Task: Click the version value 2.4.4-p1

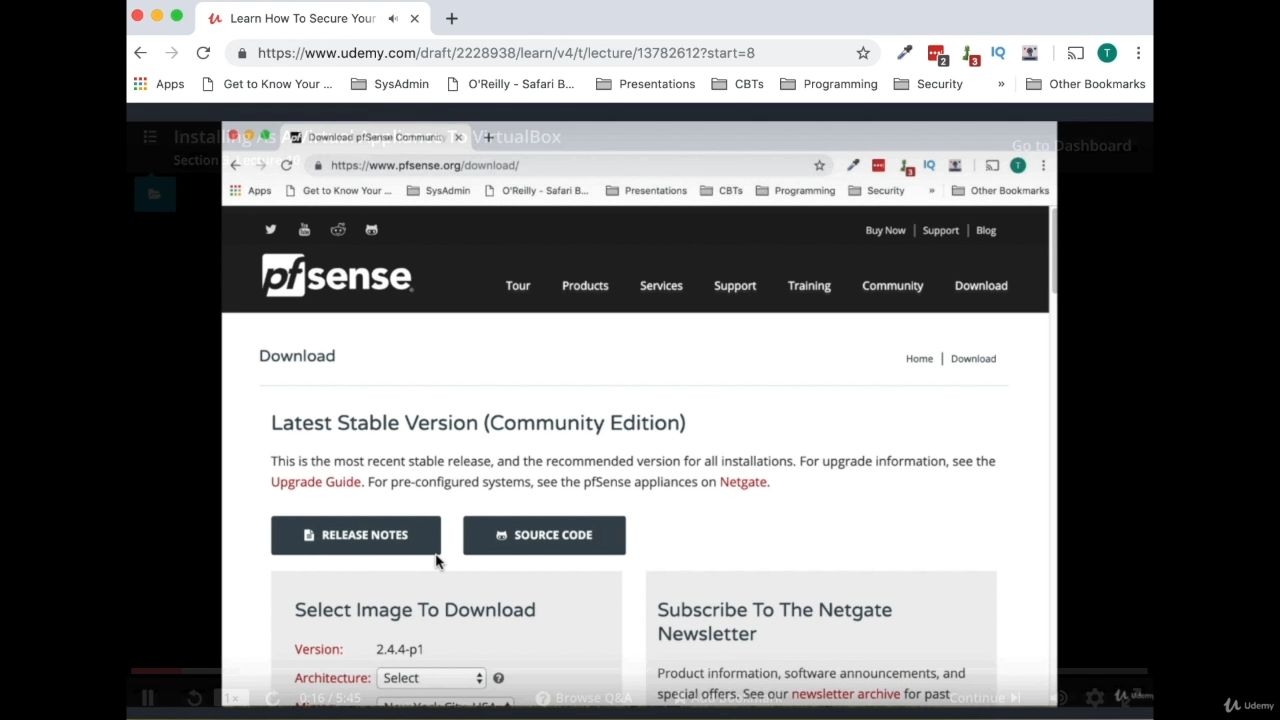Action: (x=400, y=650)
